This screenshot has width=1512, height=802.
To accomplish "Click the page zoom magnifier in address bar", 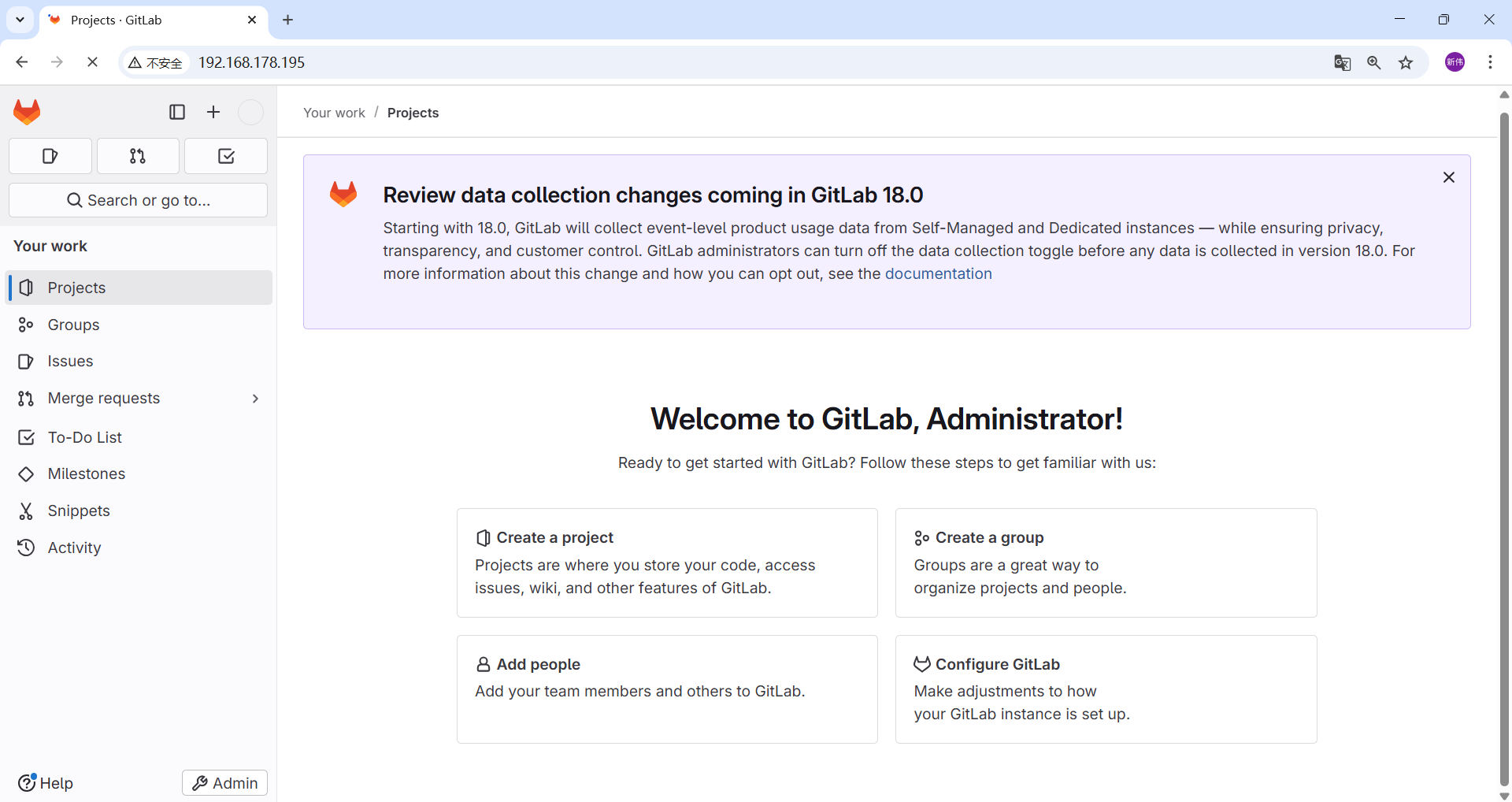I will 1374,62.
